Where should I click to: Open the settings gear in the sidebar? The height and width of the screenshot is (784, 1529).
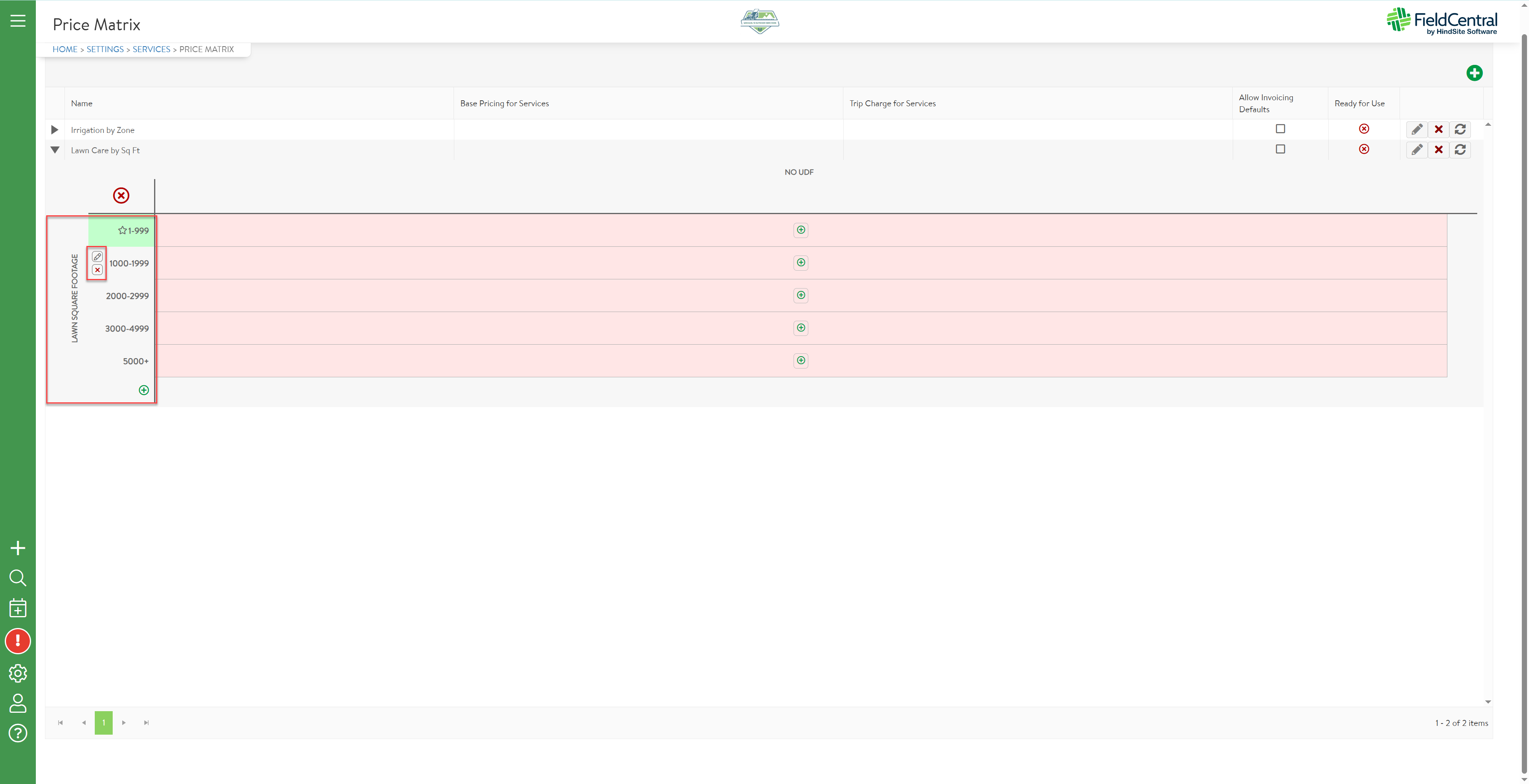click(18, 673)
